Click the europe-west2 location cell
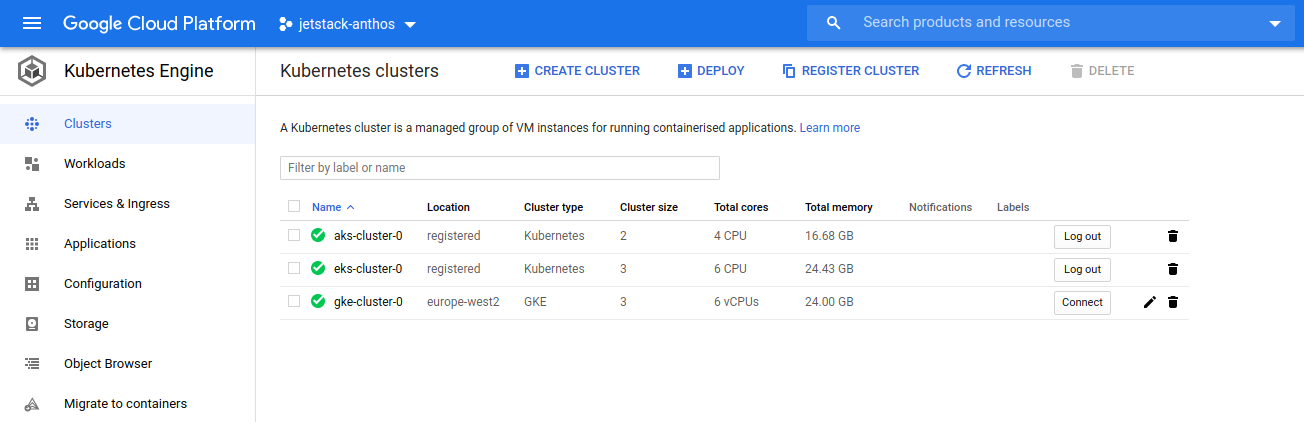Image resolution: width=1304 pixels, height=422 pixels. [463, 302]
